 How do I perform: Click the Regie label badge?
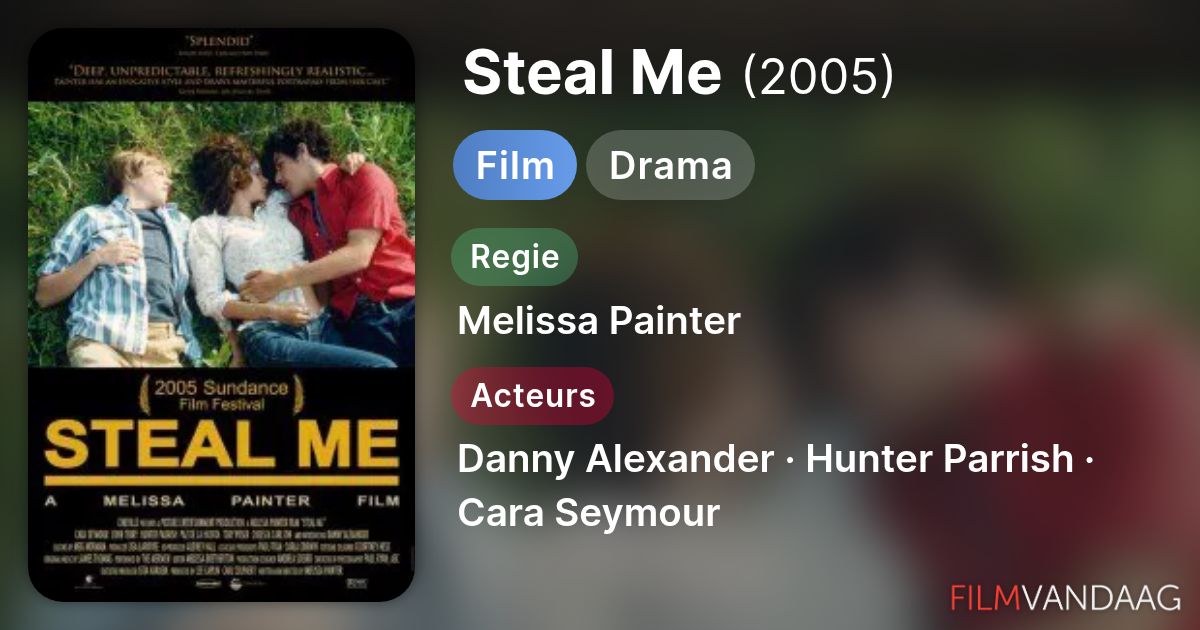tap(515, 257)
